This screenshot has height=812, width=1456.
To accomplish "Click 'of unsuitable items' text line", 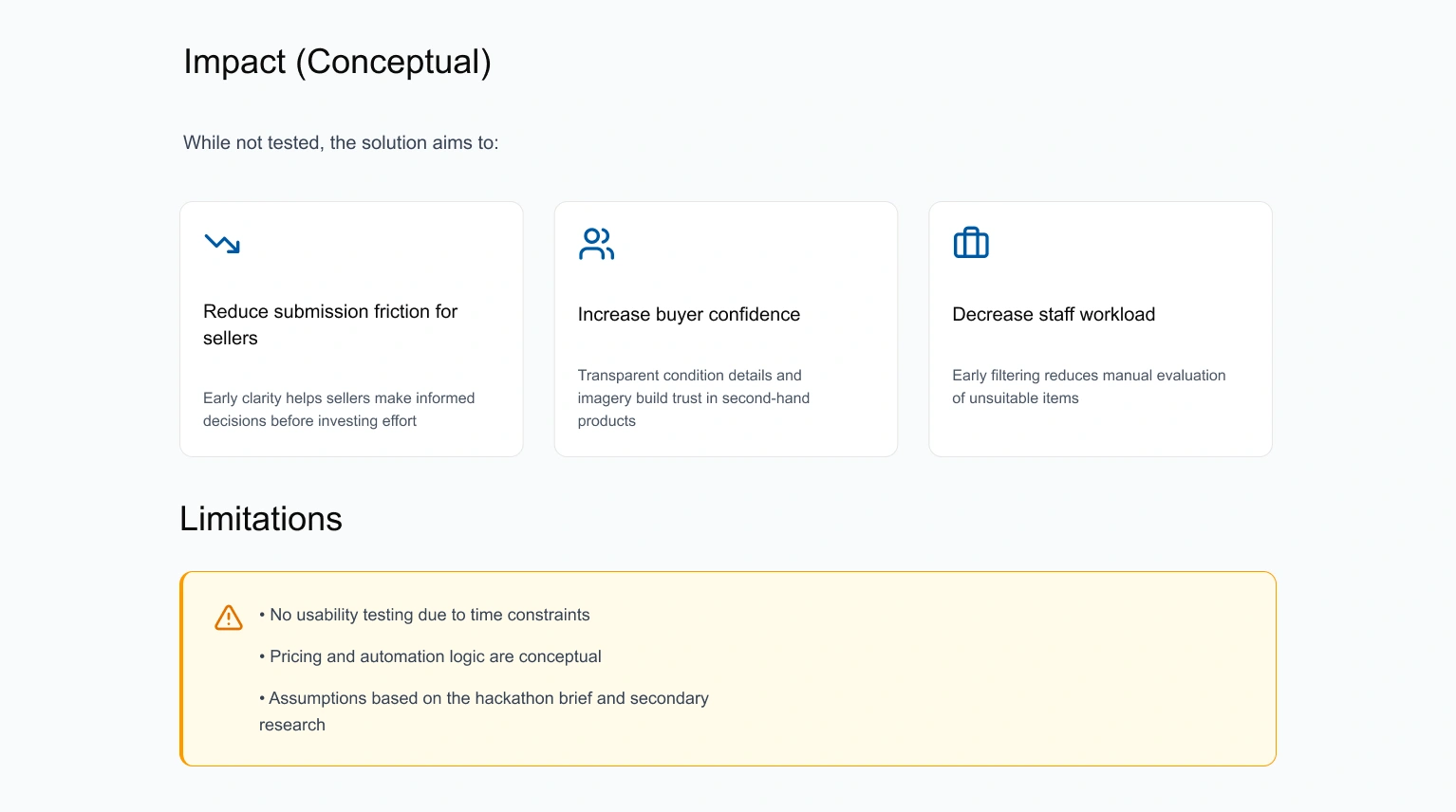I will point(1016,398).
